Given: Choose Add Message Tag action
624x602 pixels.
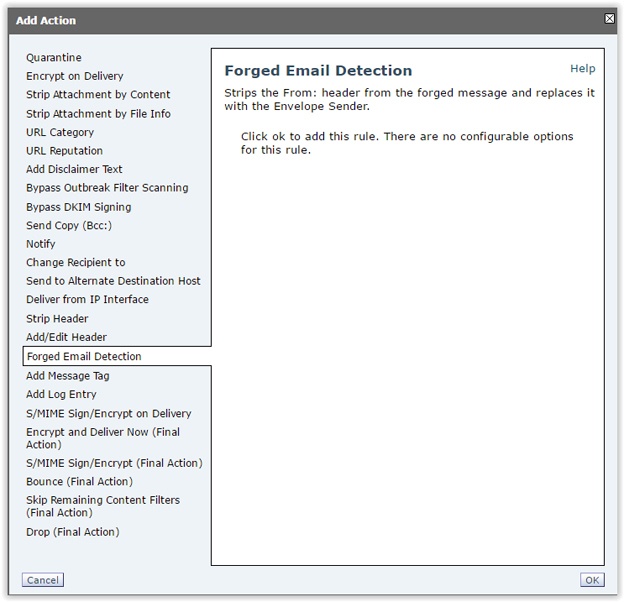Looking at the screenshot, I should click(68, 376).
